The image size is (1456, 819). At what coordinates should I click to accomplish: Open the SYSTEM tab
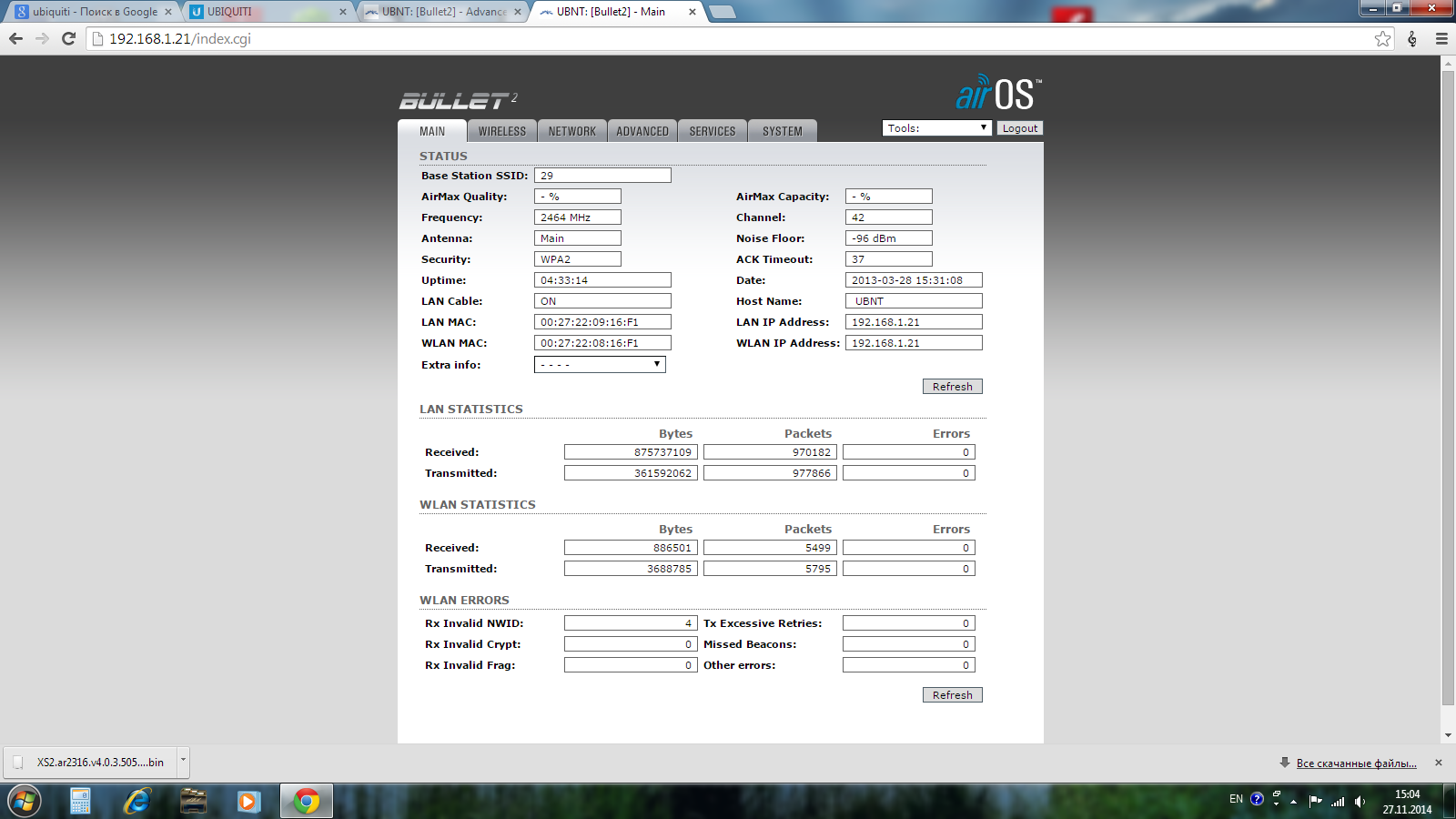pyautogui.click(x=783, y=131)
